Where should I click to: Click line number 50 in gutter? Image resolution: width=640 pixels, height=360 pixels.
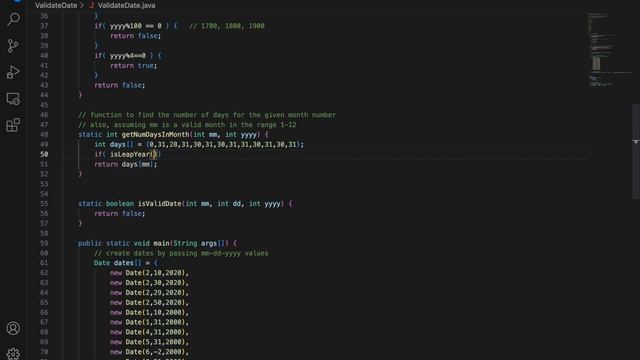[44, 154]
